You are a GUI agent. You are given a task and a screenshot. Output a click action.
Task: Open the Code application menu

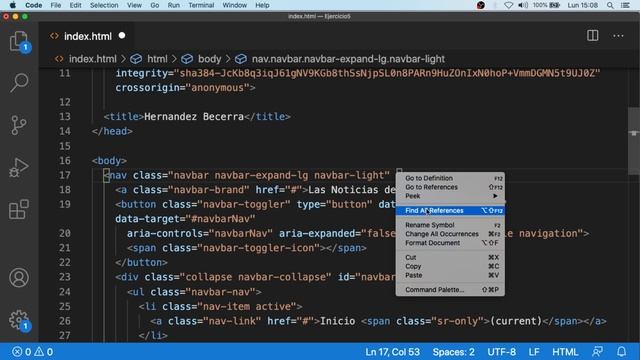(x=33, y=5)
